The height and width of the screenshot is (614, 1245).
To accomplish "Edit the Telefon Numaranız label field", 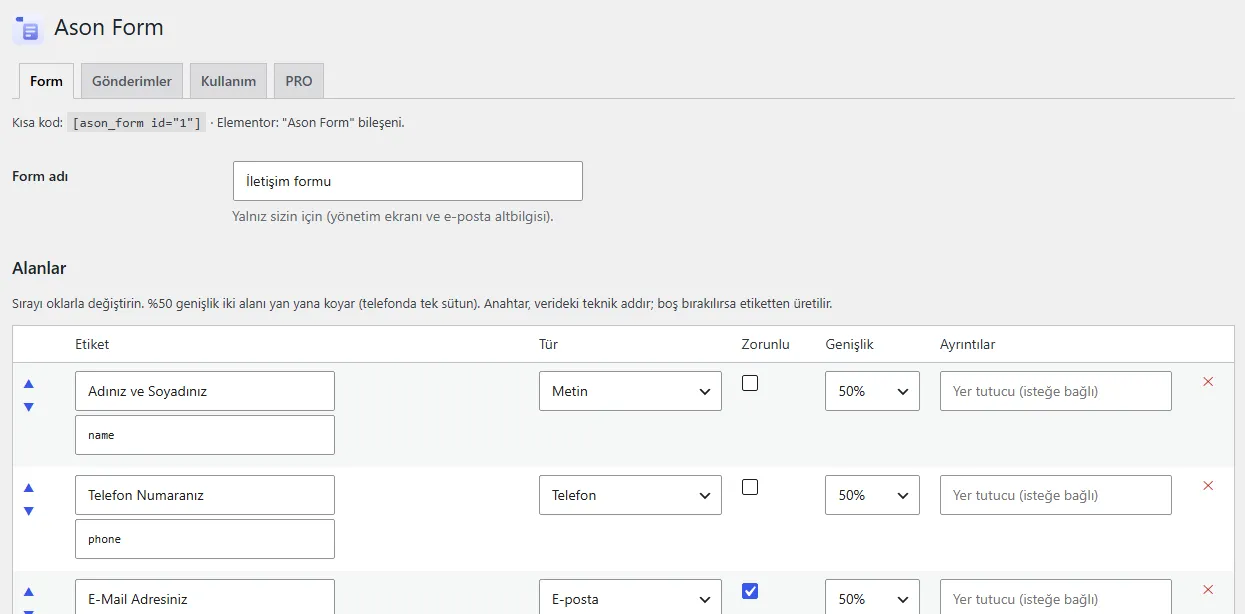I will [x=205, y=495].
